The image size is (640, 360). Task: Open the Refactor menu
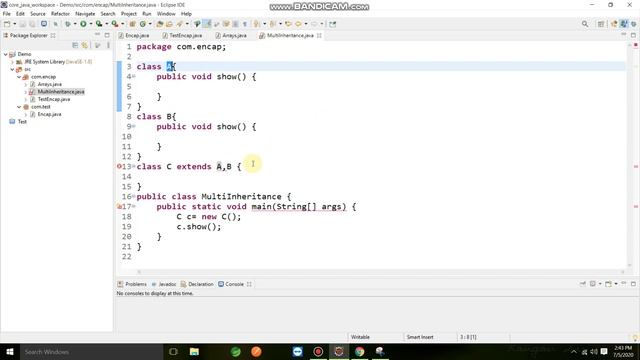click(60, 14)
